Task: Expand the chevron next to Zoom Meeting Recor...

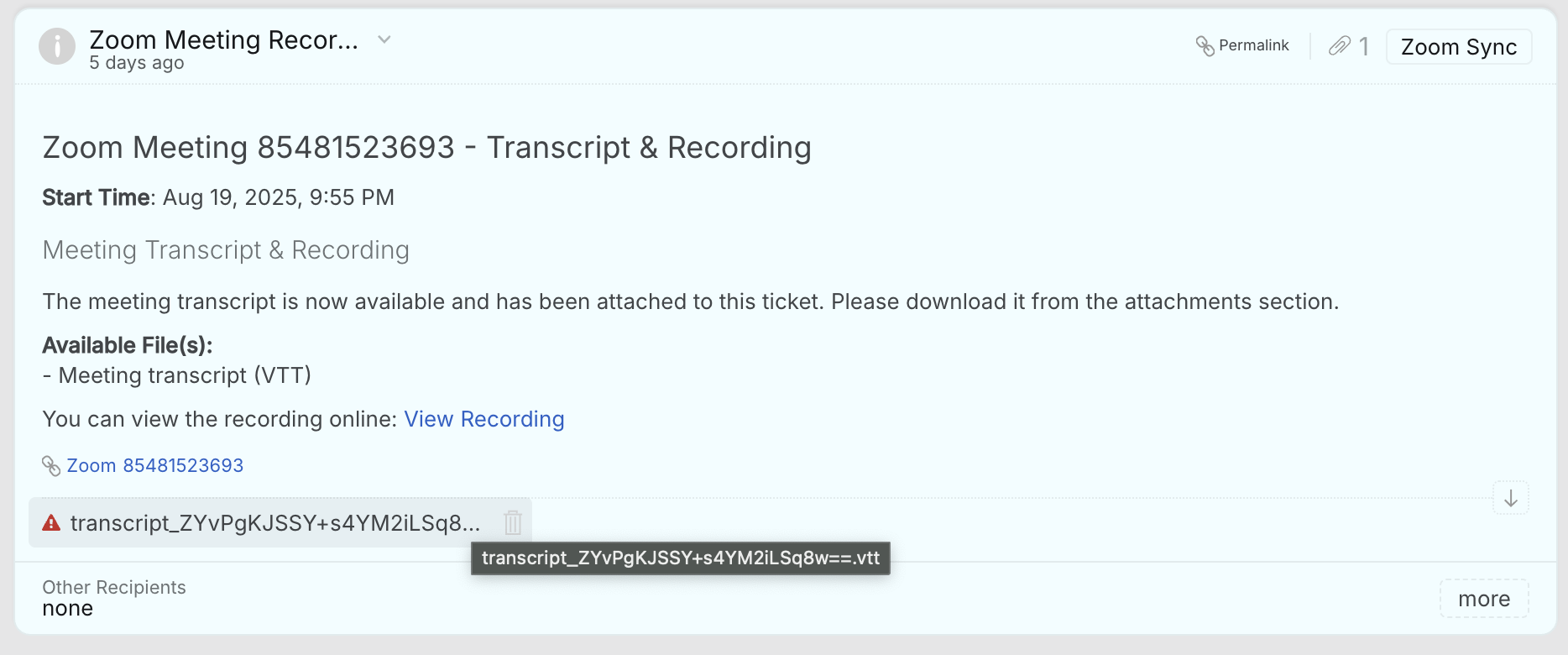Action: pyautogui.click(x=384, y=39)
